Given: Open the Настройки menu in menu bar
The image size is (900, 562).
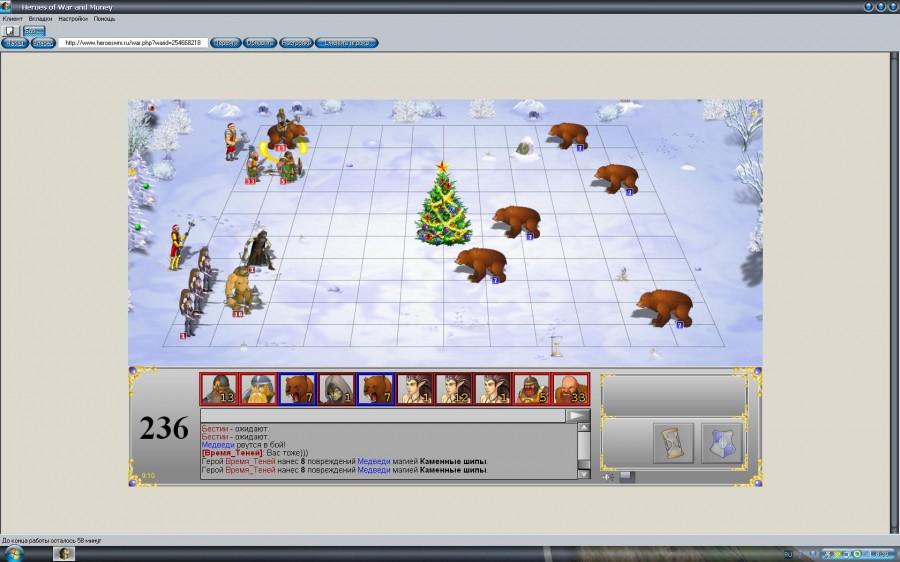Looking at the screenshot, I should click(x=73, y=18).
